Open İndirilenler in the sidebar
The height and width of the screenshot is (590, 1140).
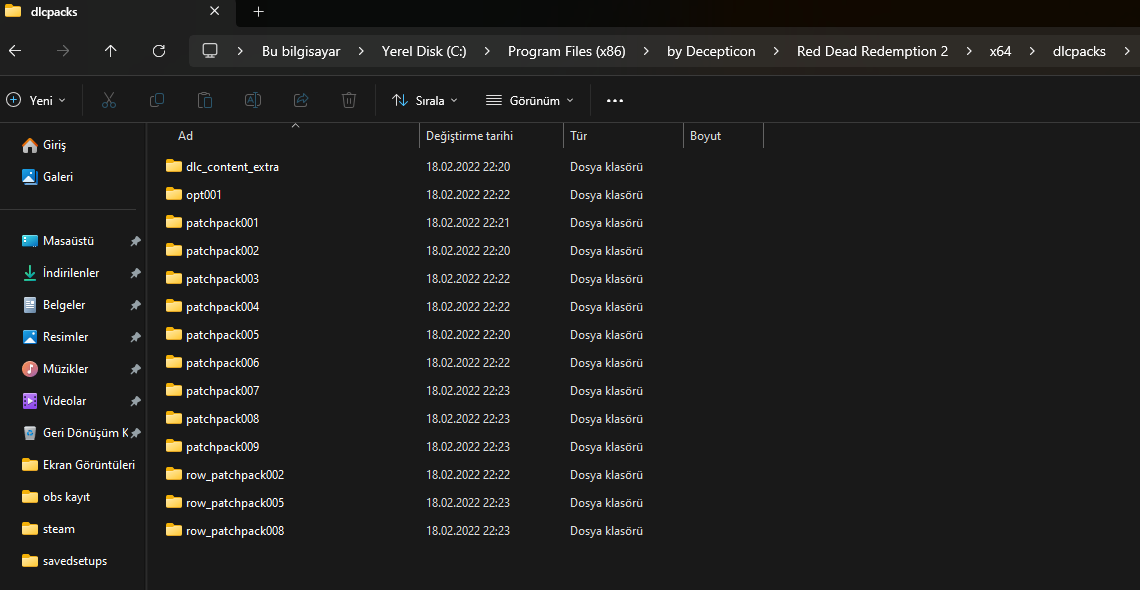point(71,273)
